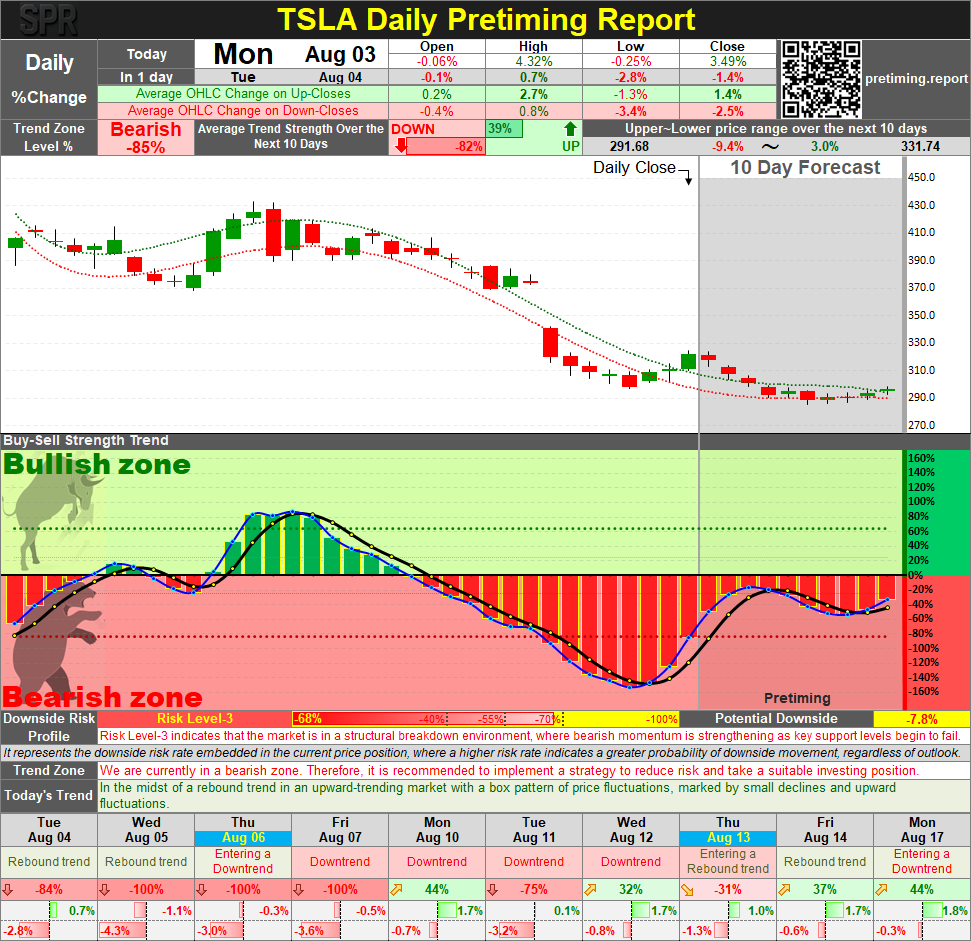Click the -4.3% low value for Aug 05
The height and width of the screenshot is (941, 971).
tap(115, 930)
